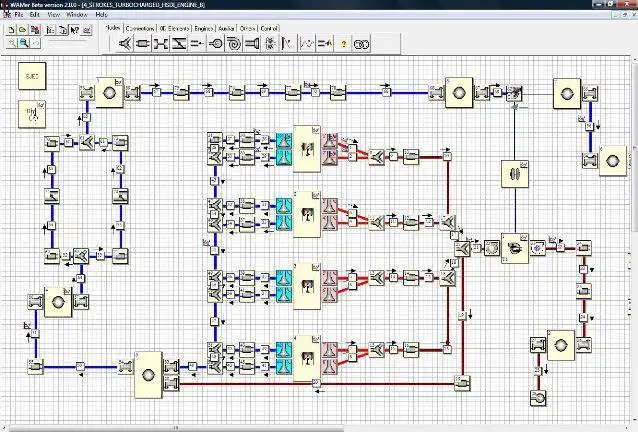Click the New document toolbar icon
This screenshot has height=432, width=638.
(11, 30)
